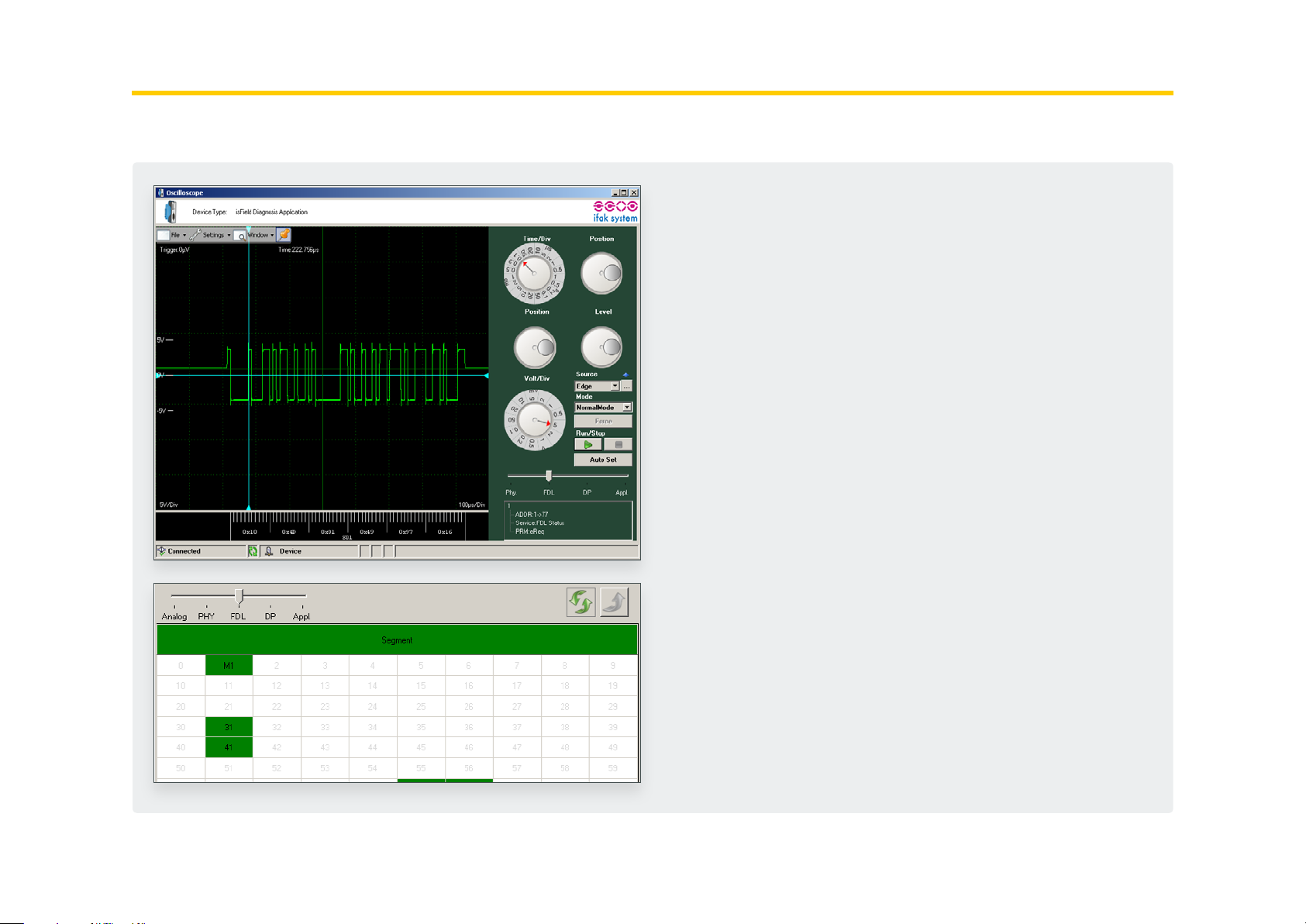Adjust the vertical Position knob above Volt/Div
Image resolution: width=1306 pixels, height=924 pixels.
536,347
